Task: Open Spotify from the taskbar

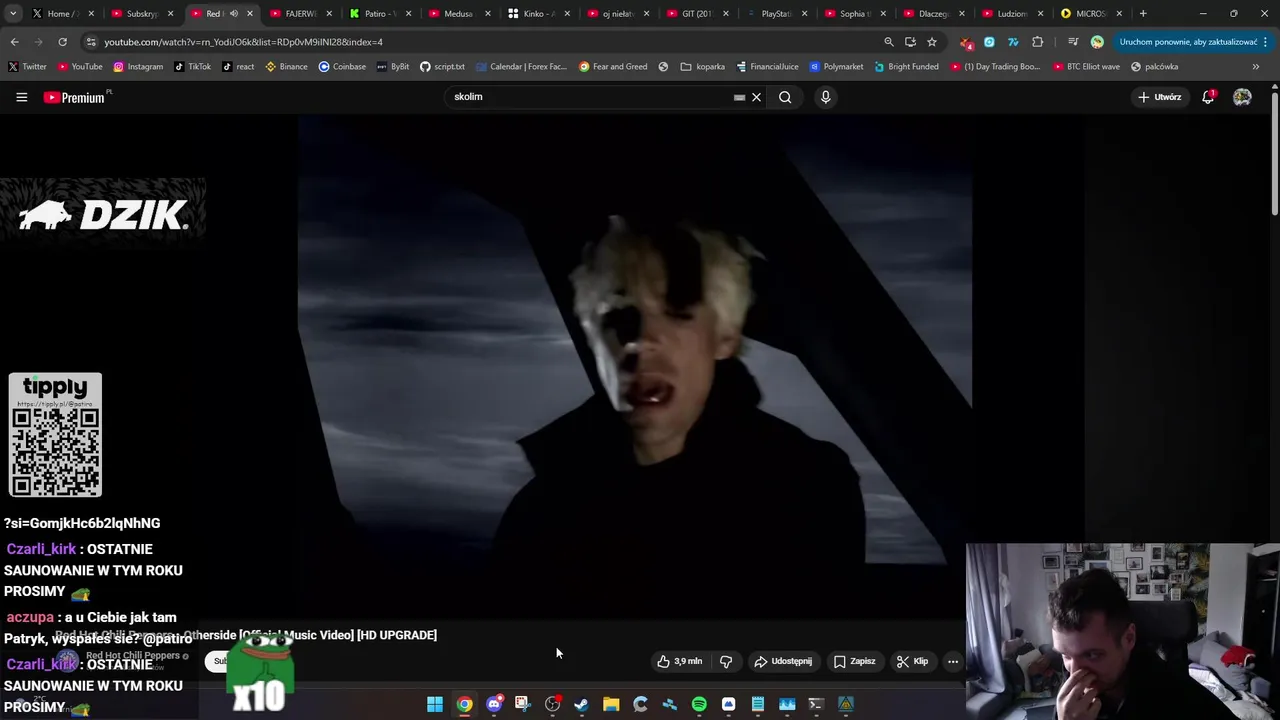Action: coord(699,705)
